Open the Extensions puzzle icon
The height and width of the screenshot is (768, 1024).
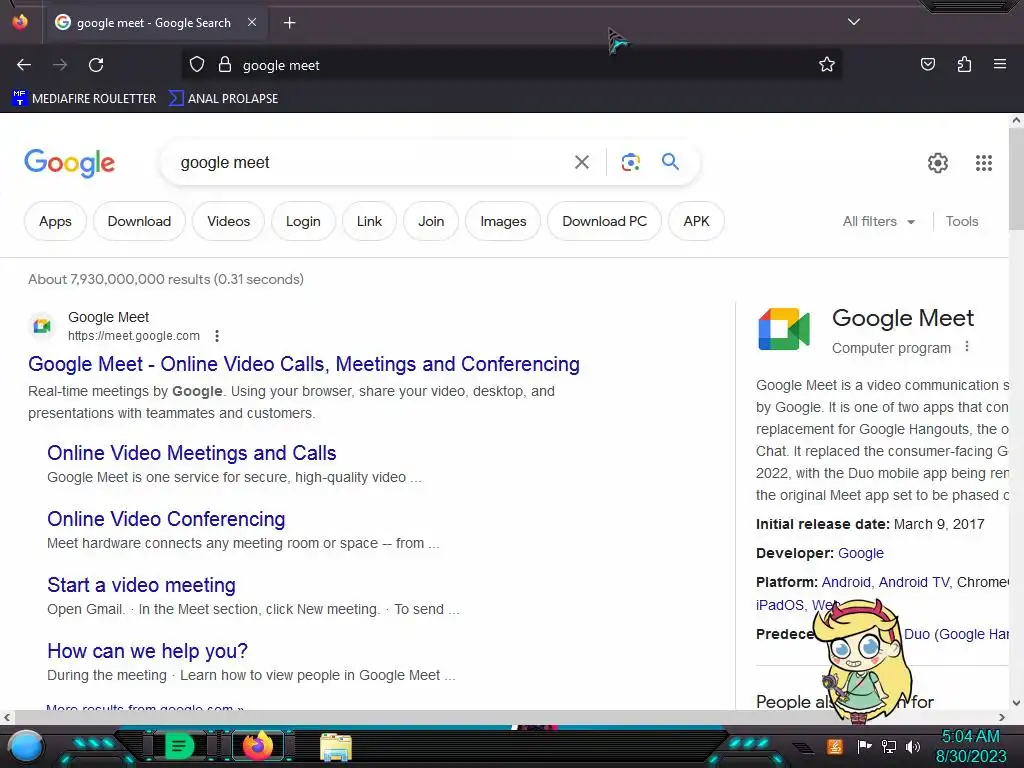click(964, 64)
